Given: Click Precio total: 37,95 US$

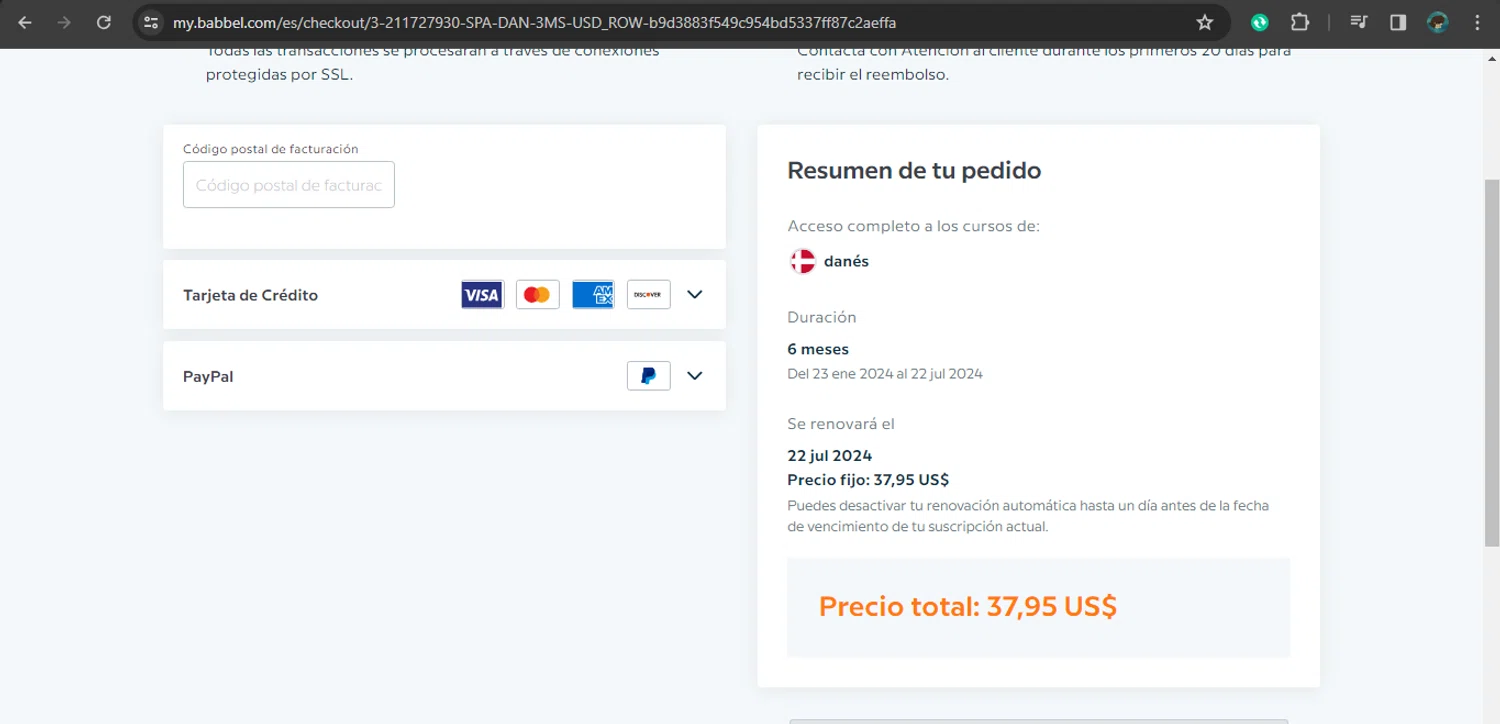Looking at the screenshot, I should 968,606.
